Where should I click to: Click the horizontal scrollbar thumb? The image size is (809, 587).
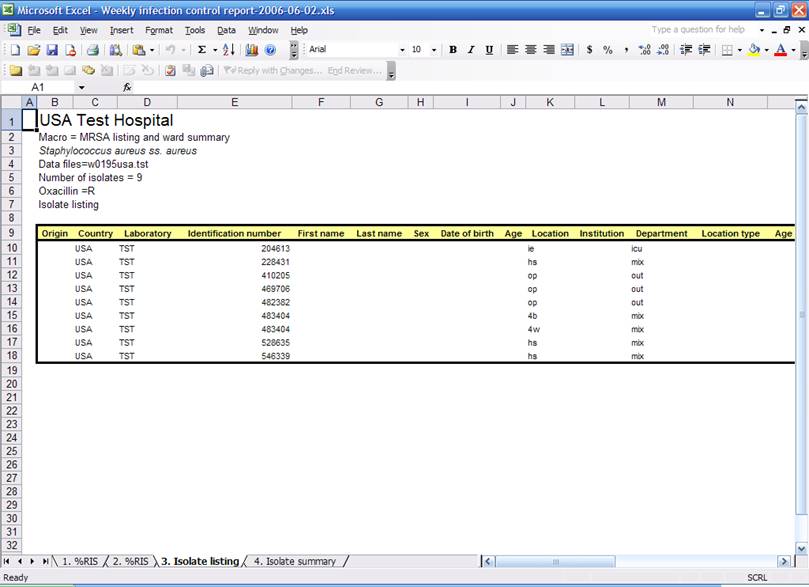pos(555,561)
